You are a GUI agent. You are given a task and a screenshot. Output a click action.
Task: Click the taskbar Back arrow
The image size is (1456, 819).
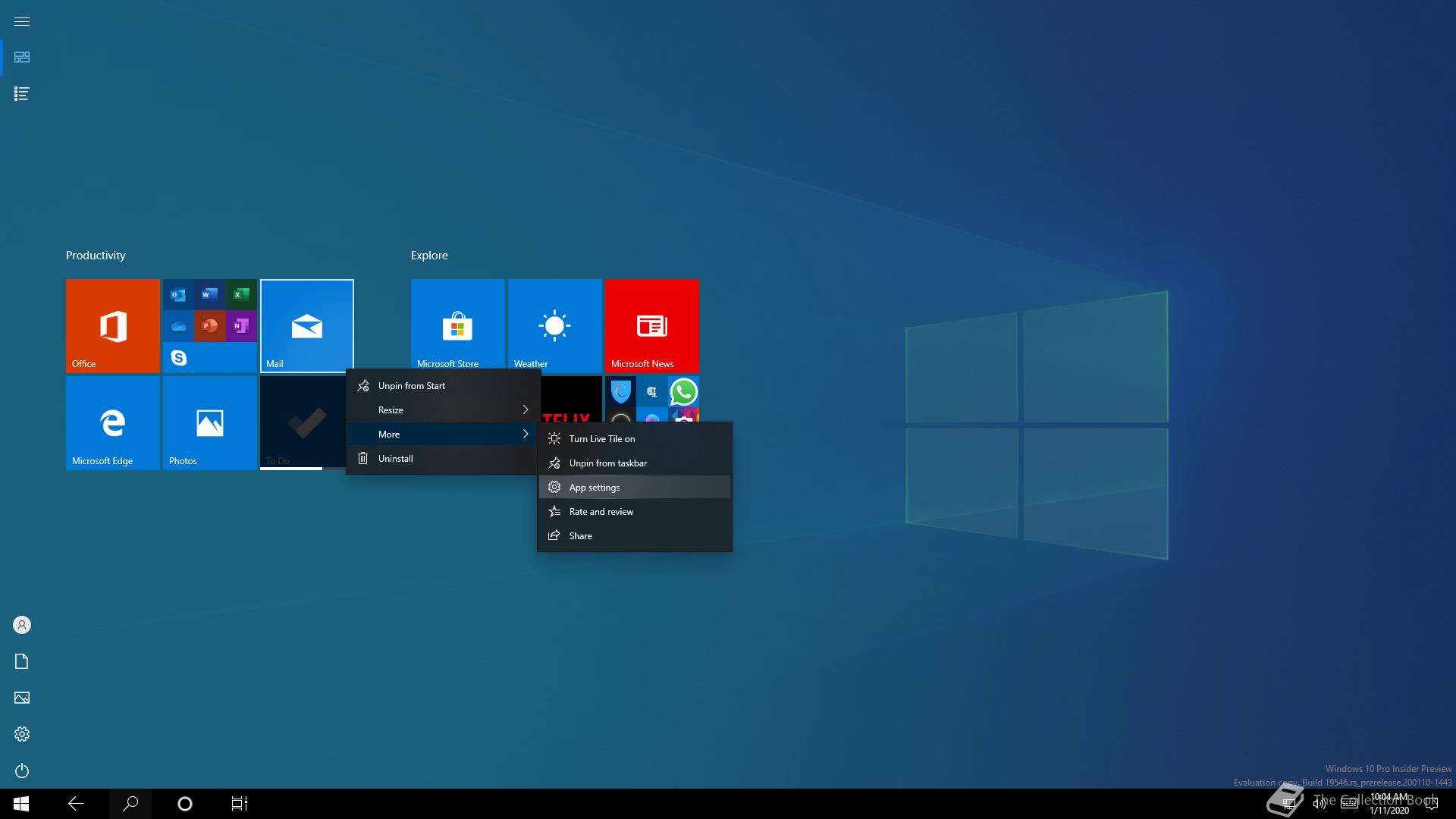point(76,804)
